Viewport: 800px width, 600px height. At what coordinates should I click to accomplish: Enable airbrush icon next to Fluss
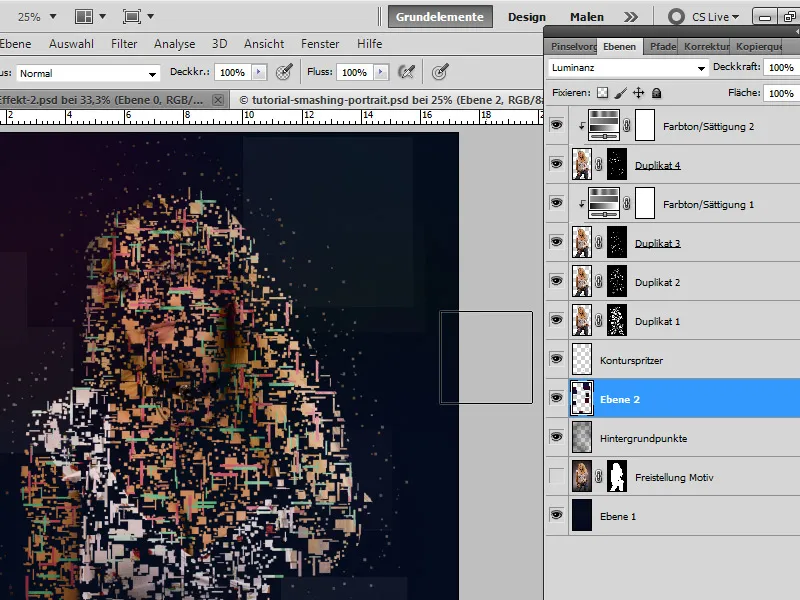pos(406,72)
